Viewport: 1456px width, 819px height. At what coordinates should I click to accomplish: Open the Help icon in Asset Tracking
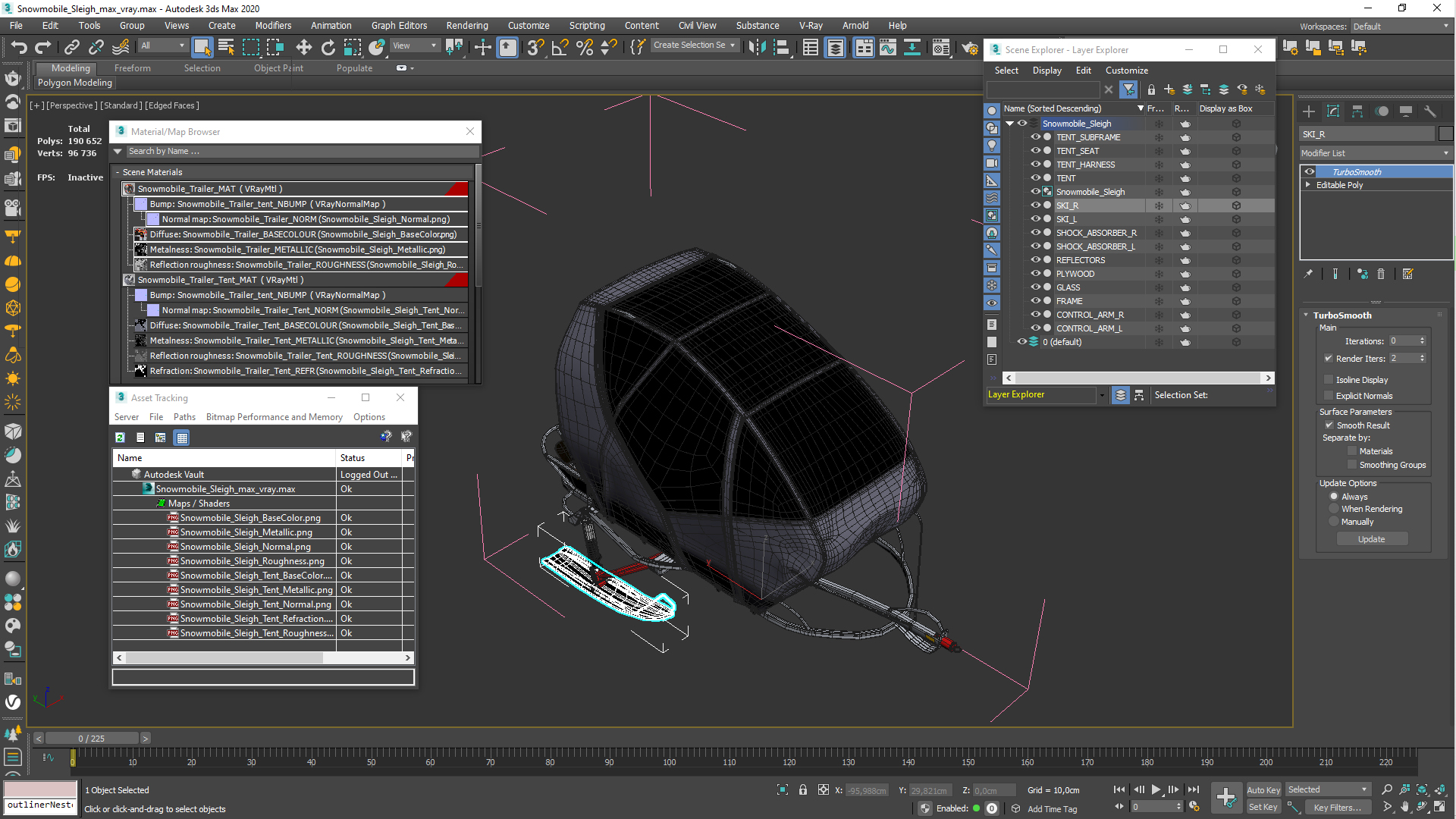(x=386, y=436)
